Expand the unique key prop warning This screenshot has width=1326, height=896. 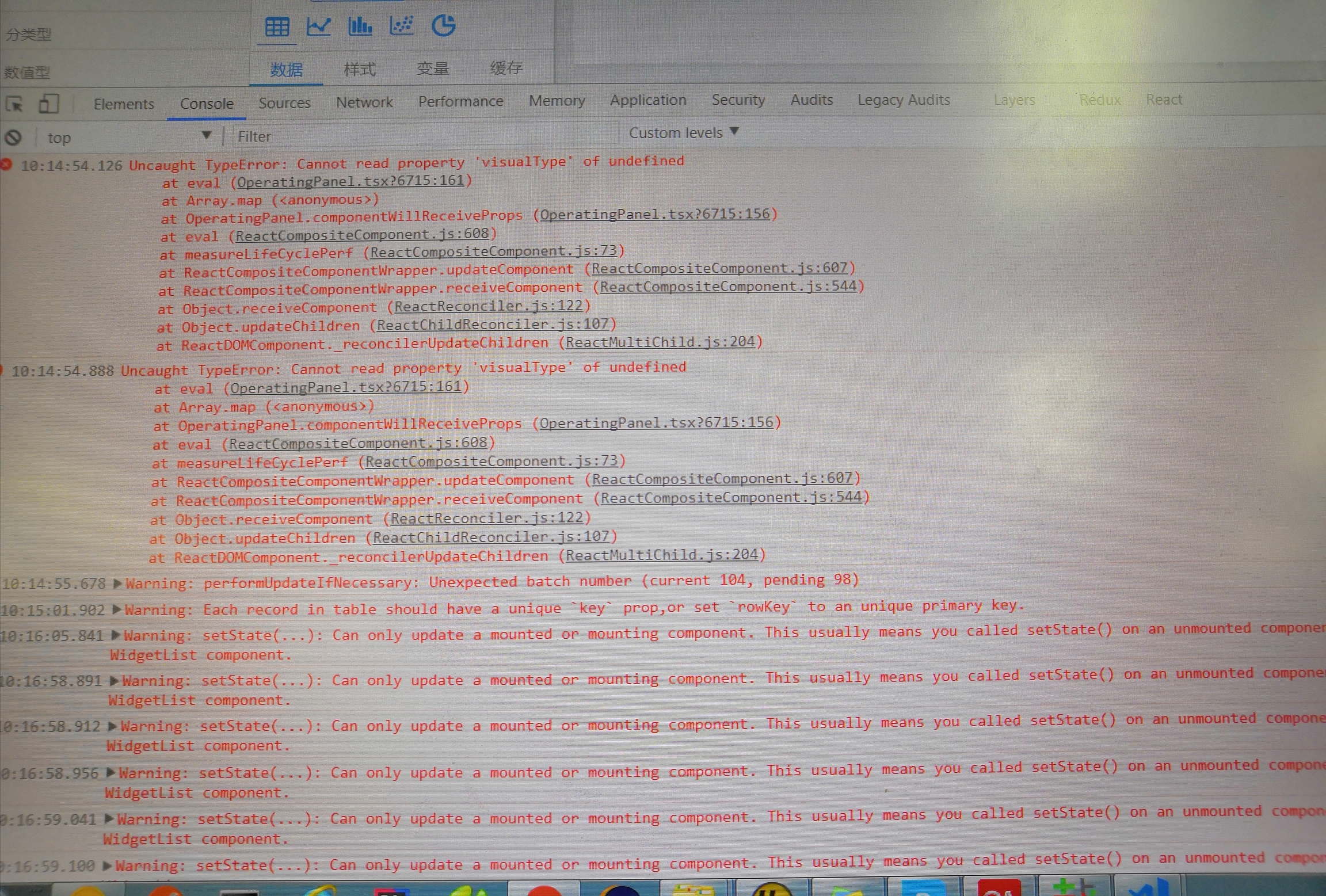(116, 609)
